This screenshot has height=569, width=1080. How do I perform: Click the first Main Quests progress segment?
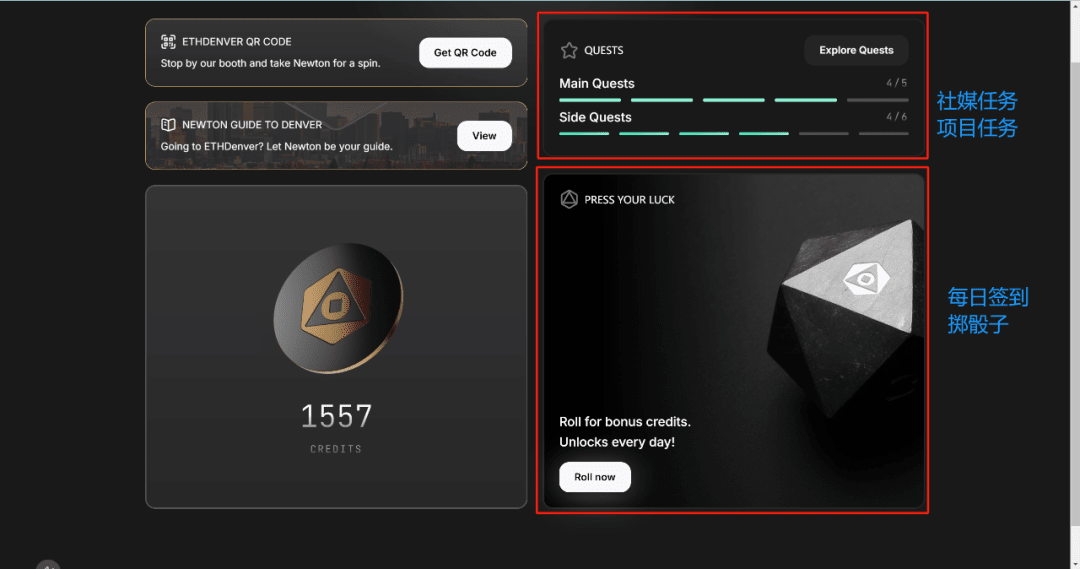[x=590, y=100]
